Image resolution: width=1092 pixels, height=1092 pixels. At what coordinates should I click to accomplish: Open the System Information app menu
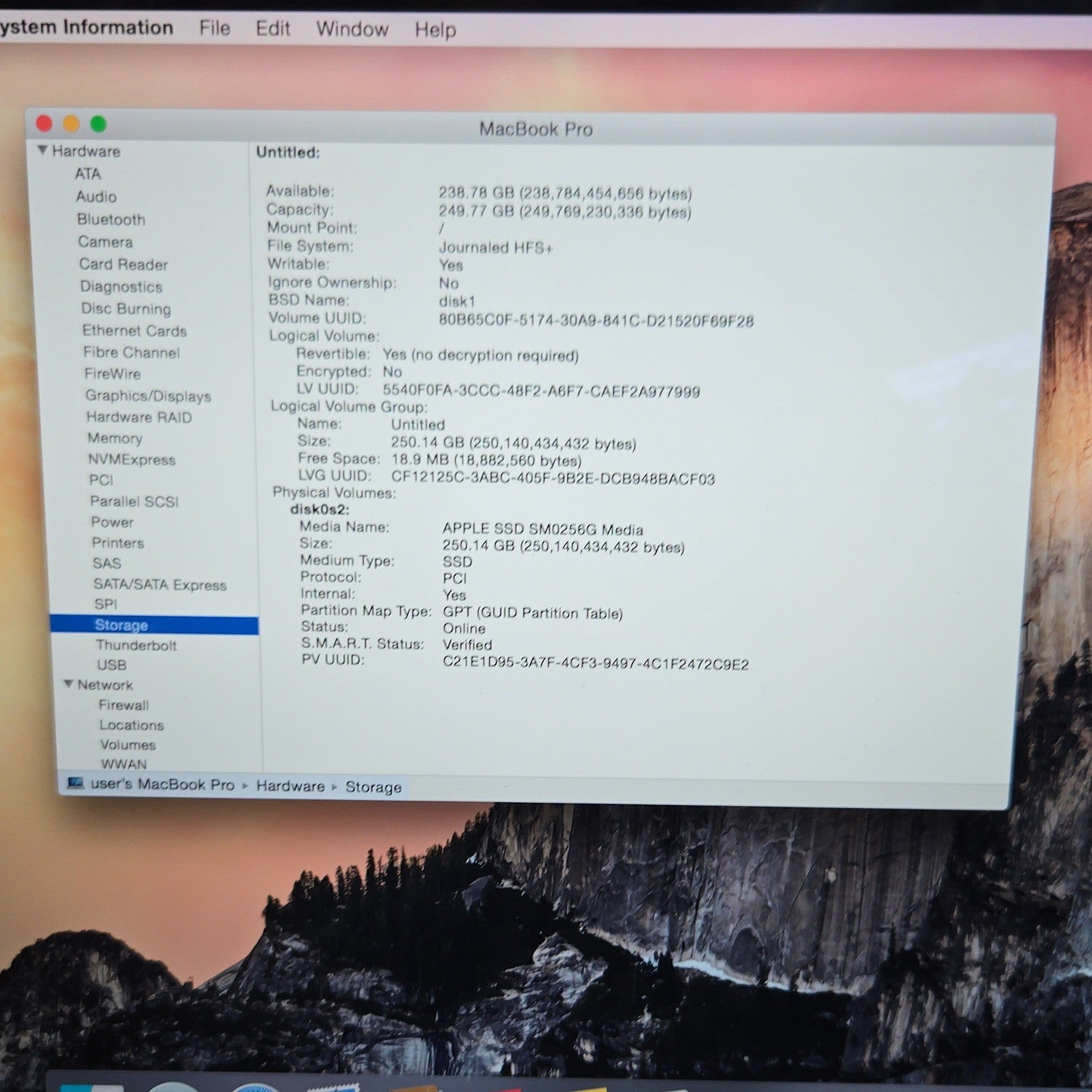86,28
